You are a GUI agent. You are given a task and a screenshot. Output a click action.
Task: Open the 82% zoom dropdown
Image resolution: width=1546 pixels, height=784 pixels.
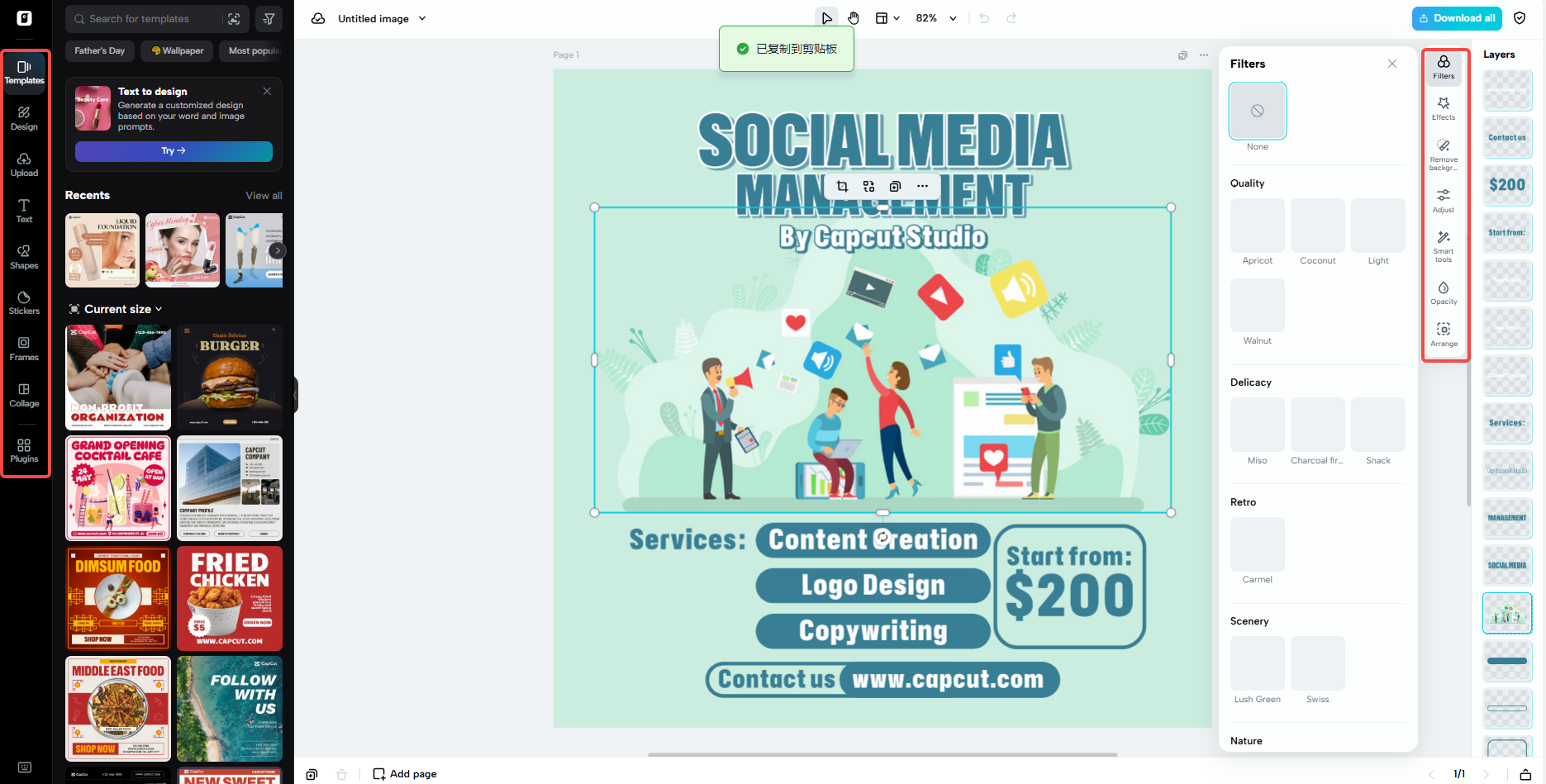coord(936,18)
